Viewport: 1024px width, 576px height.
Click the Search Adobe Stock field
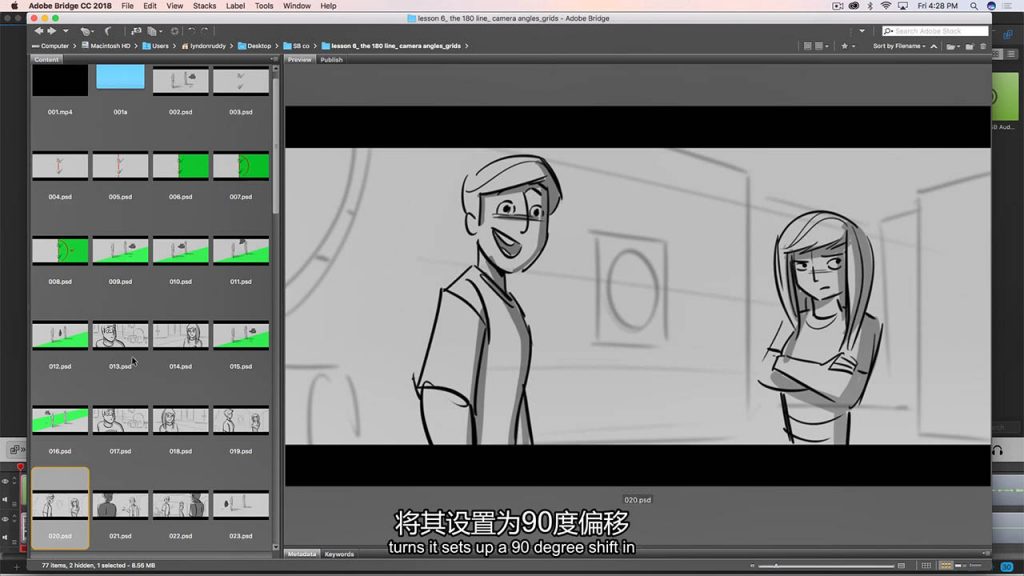click(935, 31)
